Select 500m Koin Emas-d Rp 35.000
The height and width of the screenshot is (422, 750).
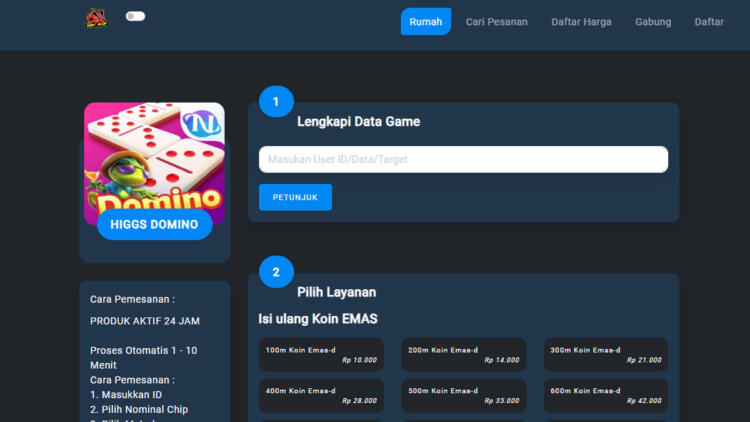click(x=463, y=395)
